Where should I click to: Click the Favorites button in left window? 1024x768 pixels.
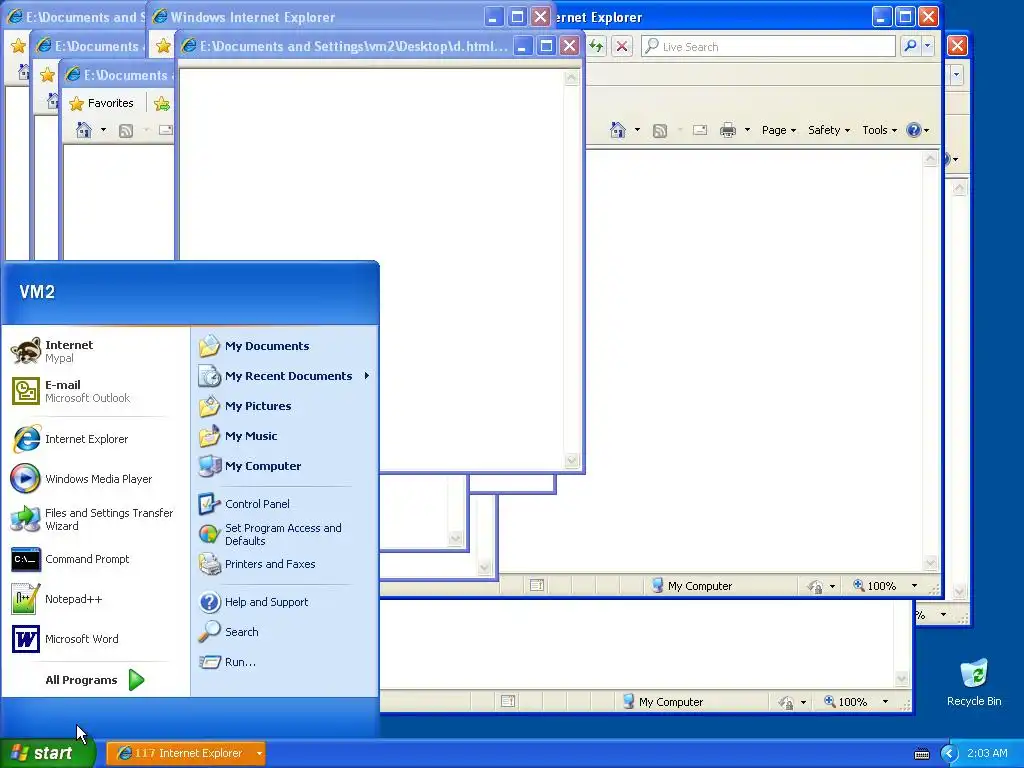(x=102, y=103)
